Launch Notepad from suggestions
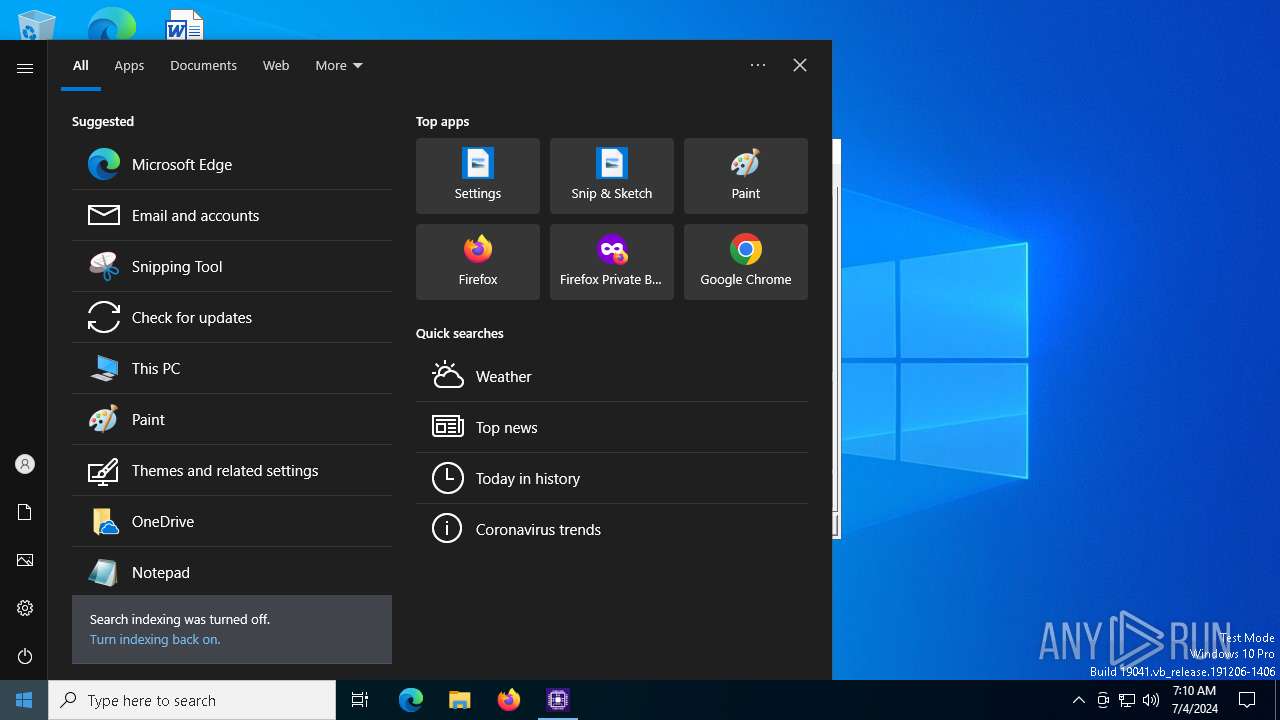 tap(232, 572)
